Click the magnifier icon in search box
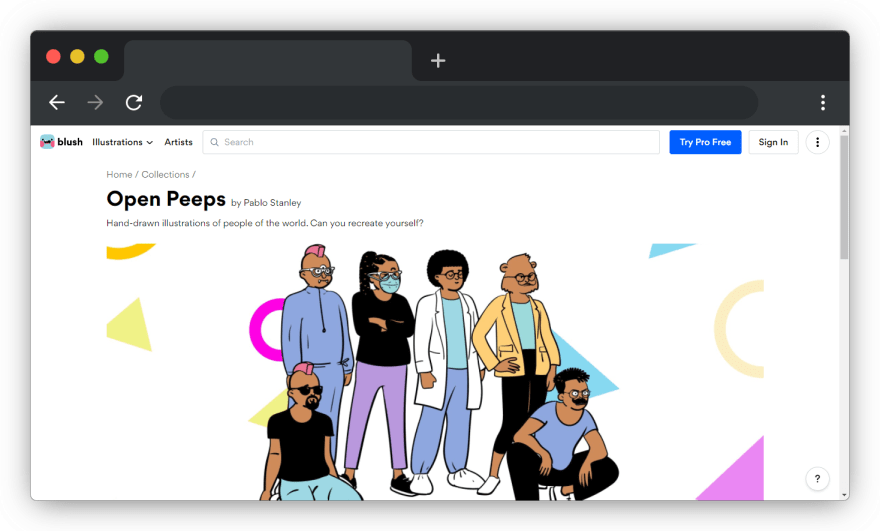 214,142
